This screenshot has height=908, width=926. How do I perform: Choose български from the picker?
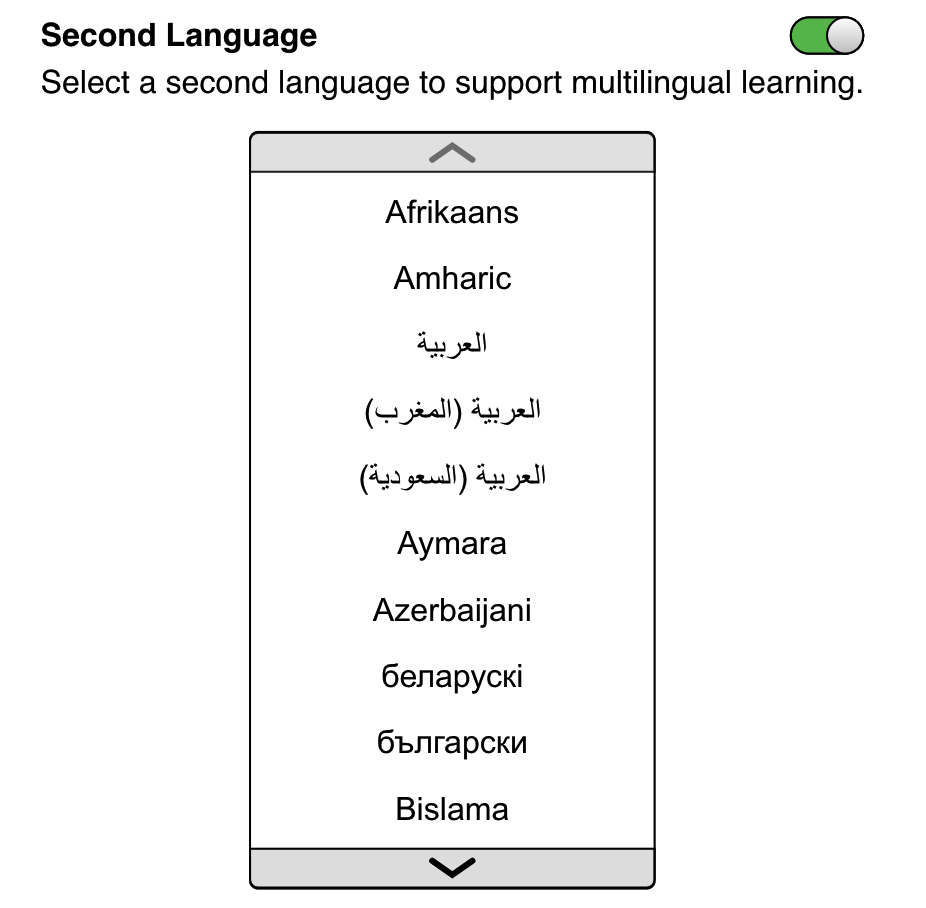tap(452, 741)
